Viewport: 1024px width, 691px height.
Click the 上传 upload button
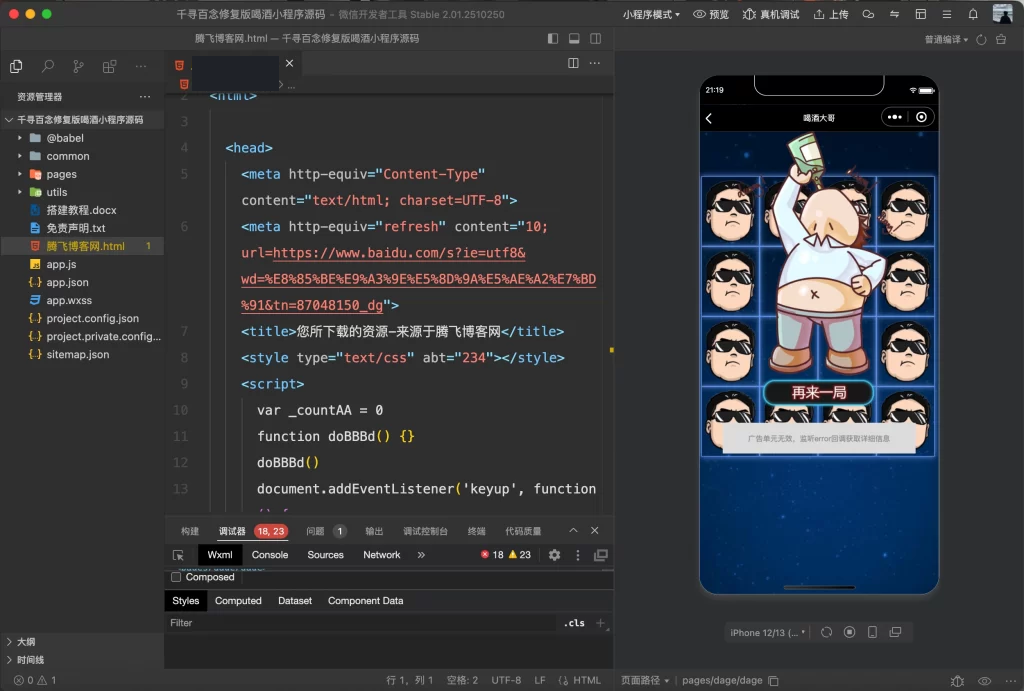(x=828, y=14)
